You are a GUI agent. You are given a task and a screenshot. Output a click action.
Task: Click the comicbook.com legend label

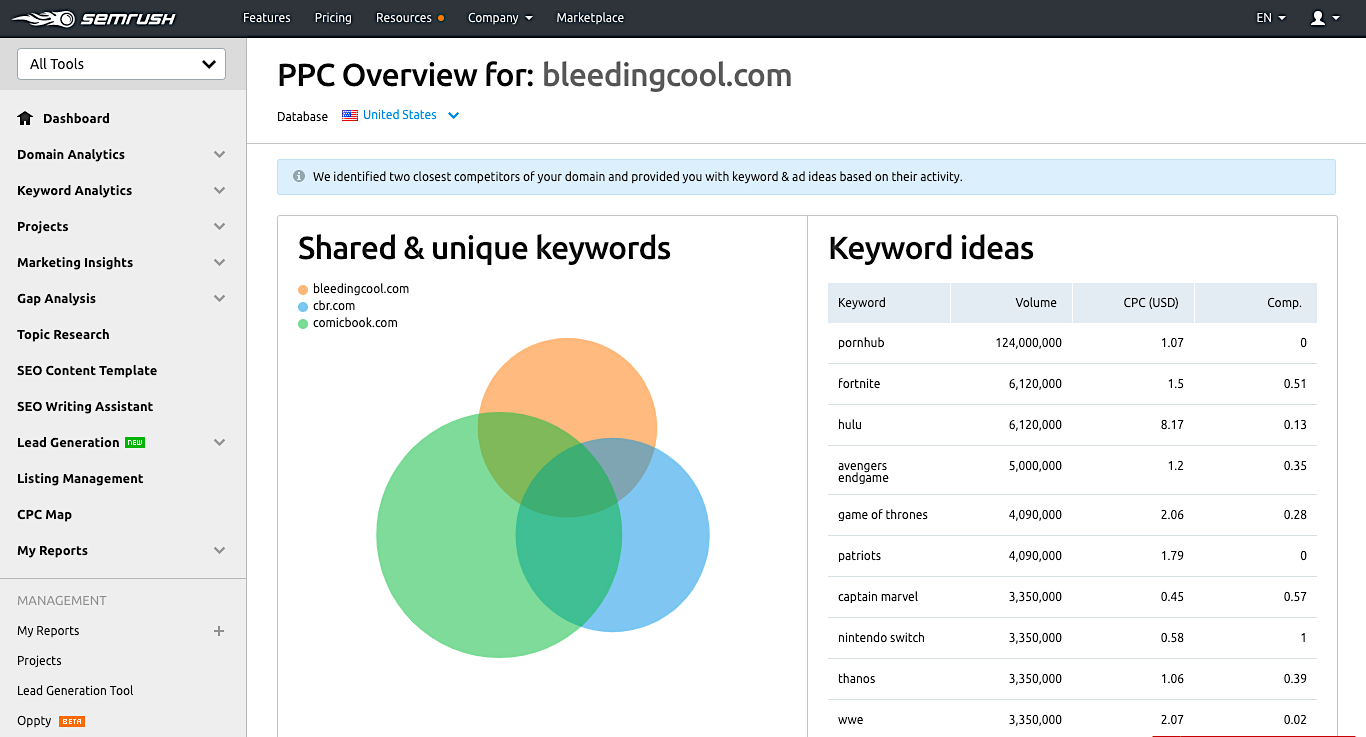[x=355, y=323]
